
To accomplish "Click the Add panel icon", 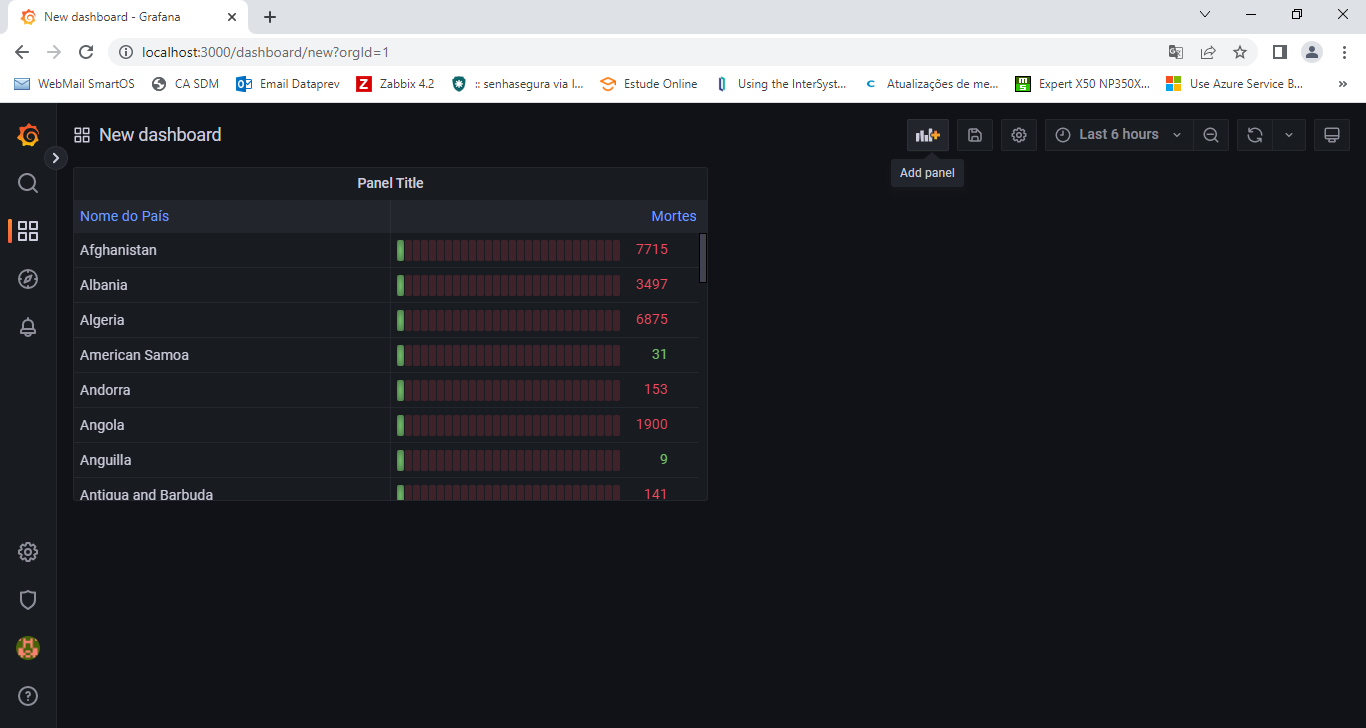I will [928, 135].
